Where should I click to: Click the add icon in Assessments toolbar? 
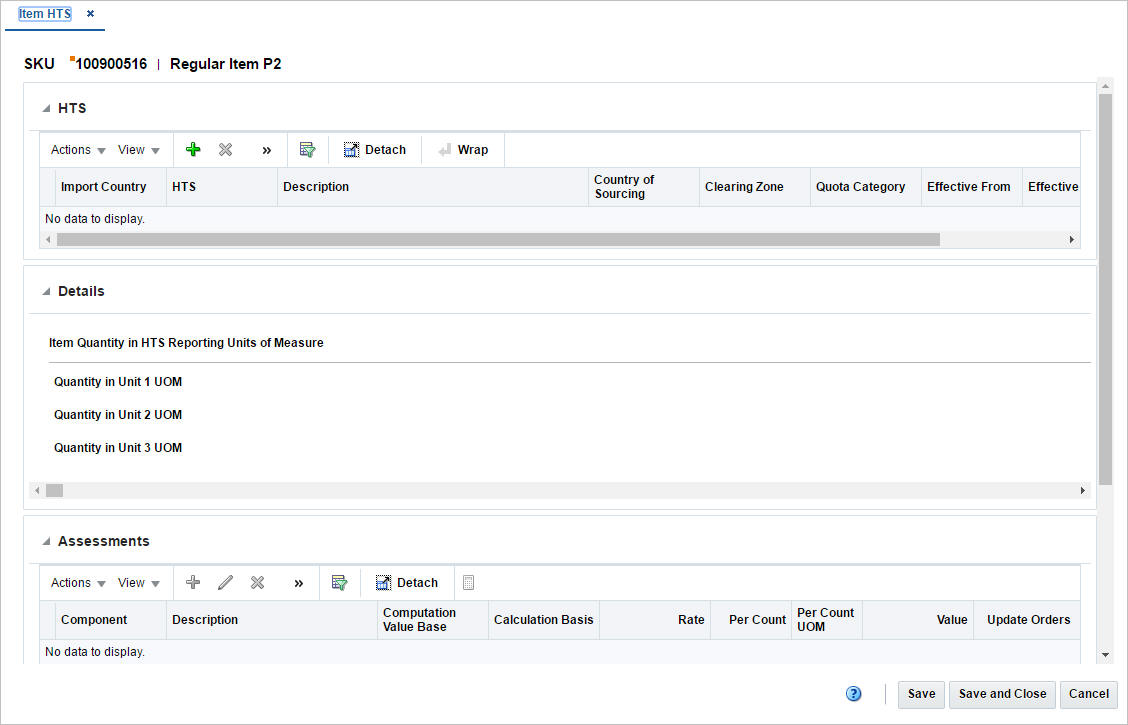coord(193,583)
